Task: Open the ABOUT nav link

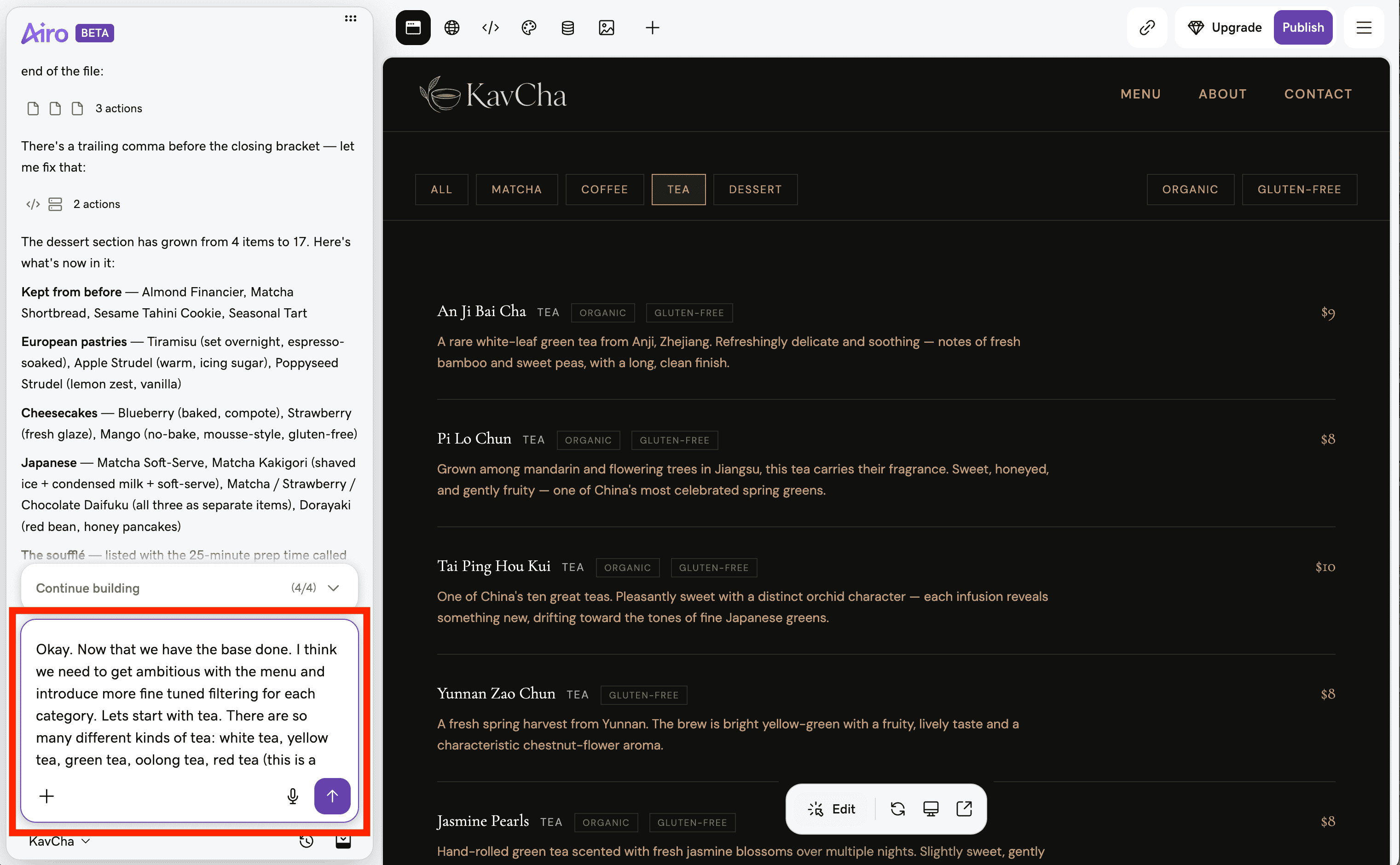Action: 1223,94
